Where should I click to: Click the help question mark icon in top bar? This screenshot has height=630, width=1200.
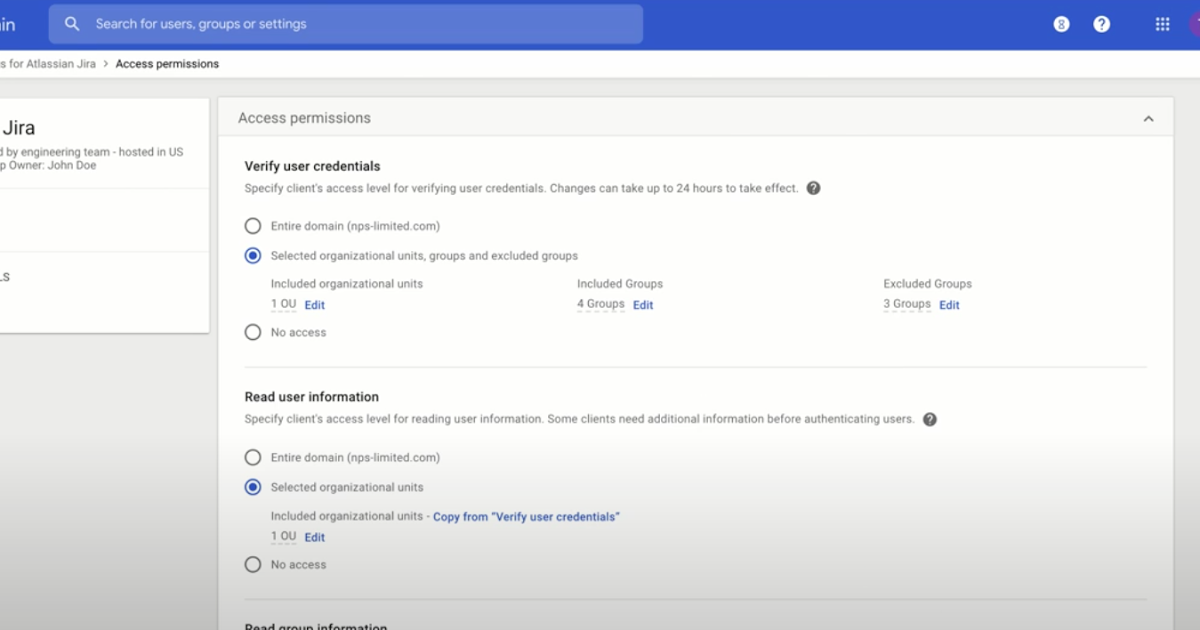pos(1101,23)
